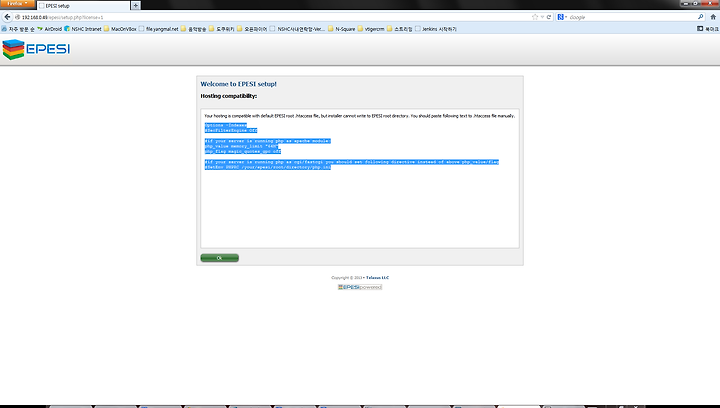
Task: Click the highlighted php_value memory_limit line
Action: [x=242, y=146]
